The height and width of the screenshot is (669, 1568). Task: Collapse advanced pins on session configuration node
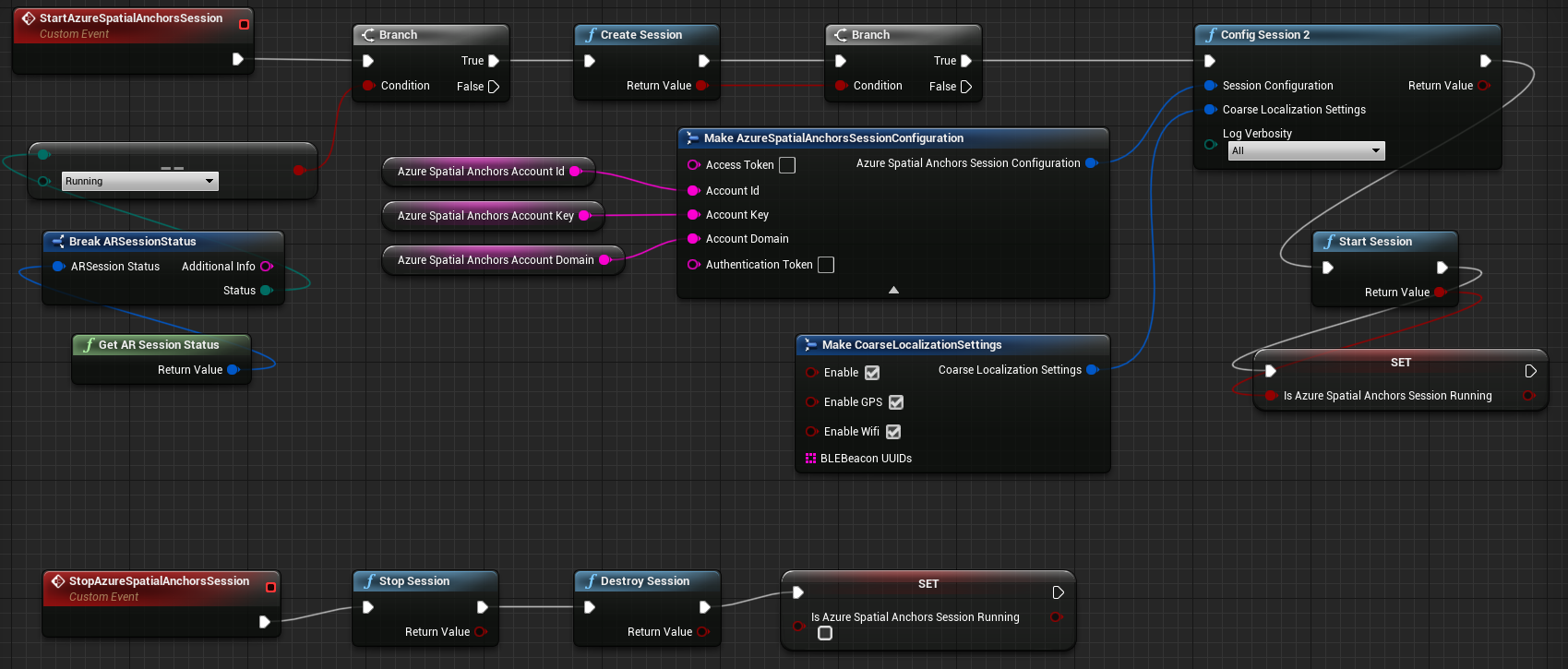point(893,290)
